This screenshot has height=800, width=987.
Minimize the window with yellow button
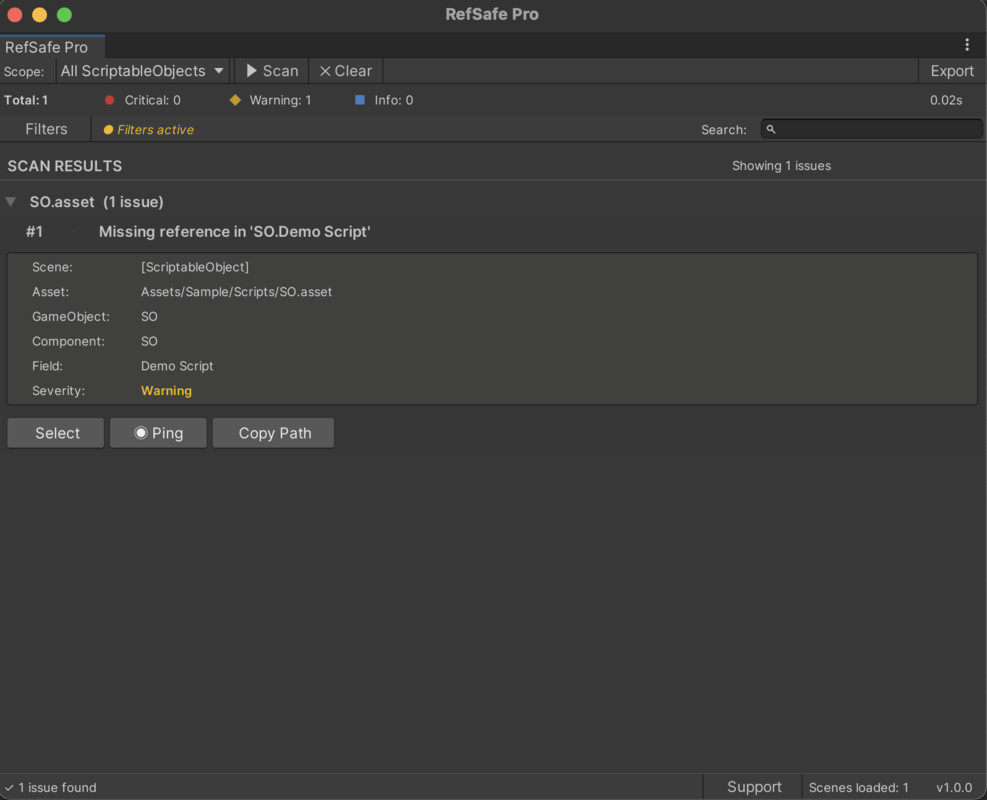[x=40, y=14]
